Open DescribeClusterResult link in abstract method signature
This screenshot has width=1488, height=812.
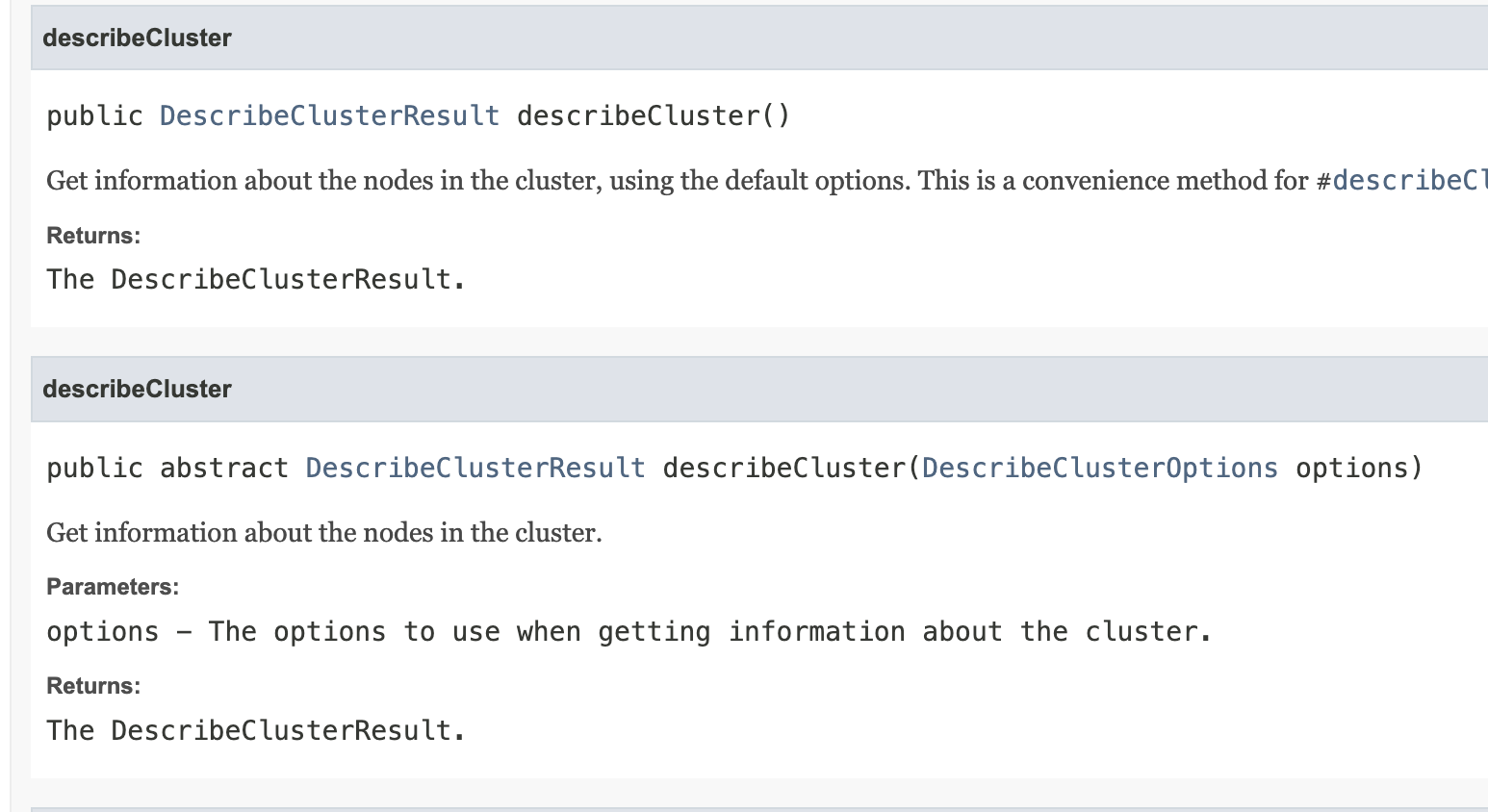[475, 469]
